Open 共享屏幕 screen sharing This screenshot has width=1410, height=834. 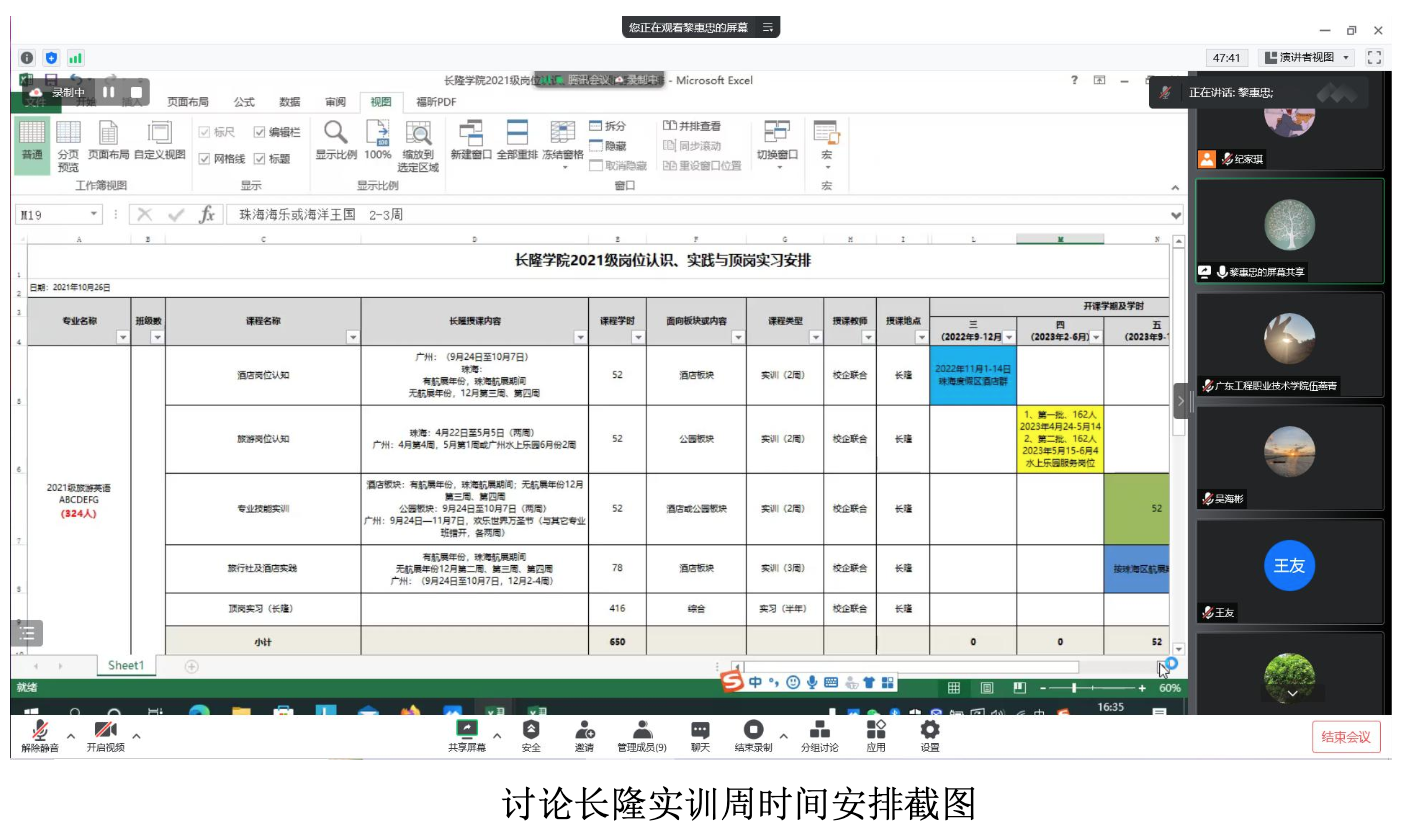(466, 731)
